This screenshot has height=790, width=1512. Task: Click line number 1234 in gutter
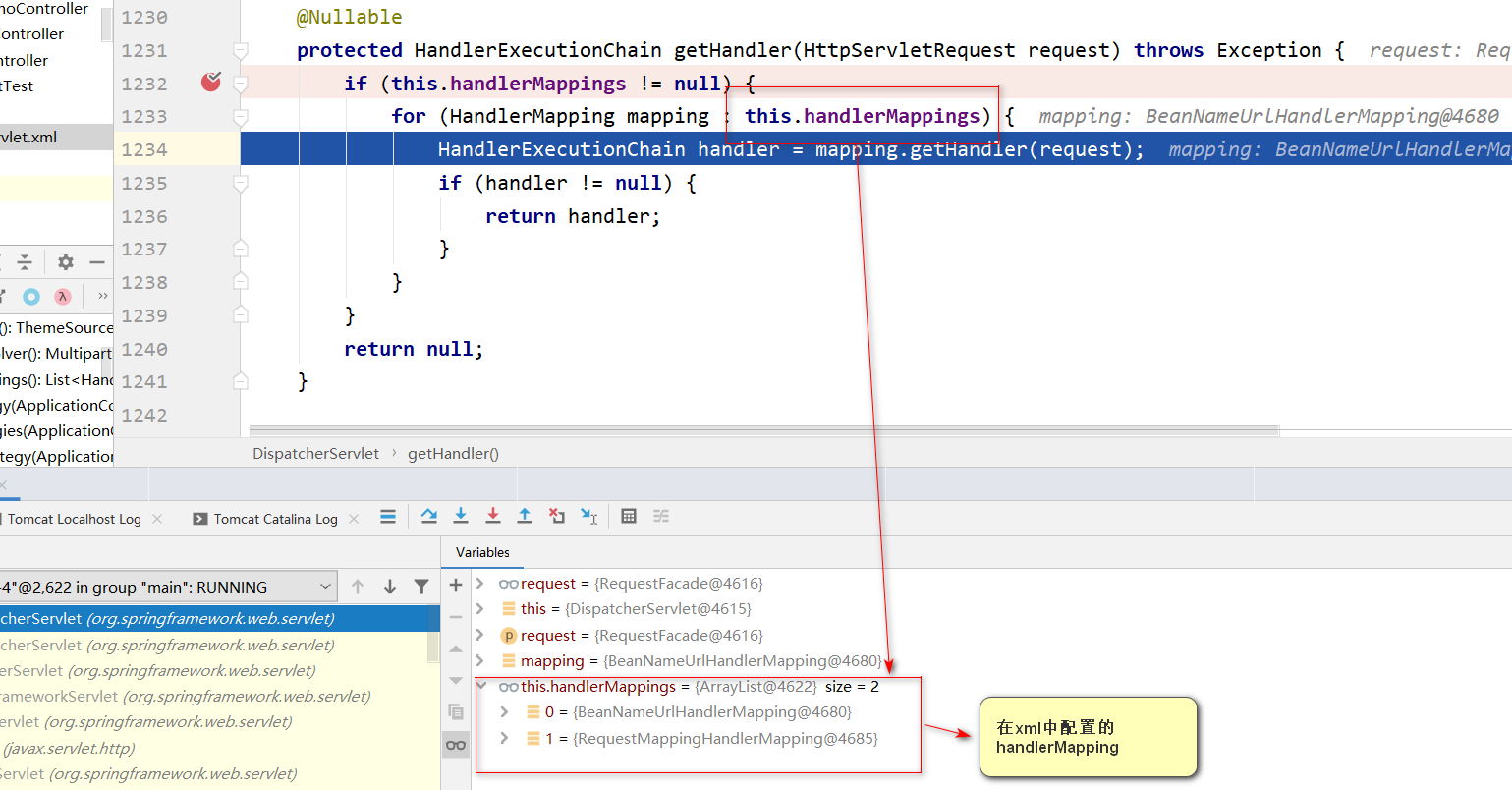[144, 149]
